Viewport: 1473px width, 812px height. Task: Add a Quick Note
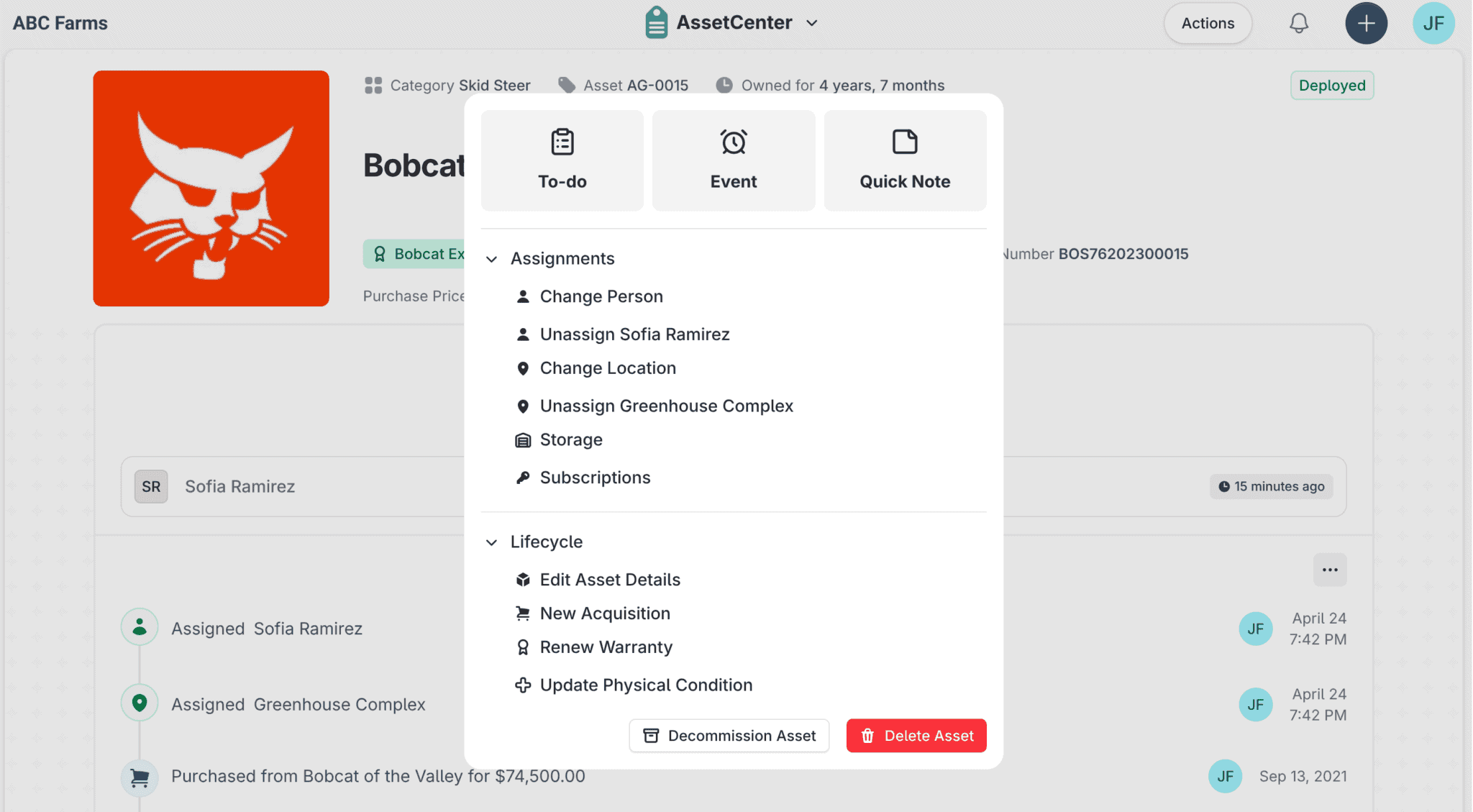(x=904, y=160)
